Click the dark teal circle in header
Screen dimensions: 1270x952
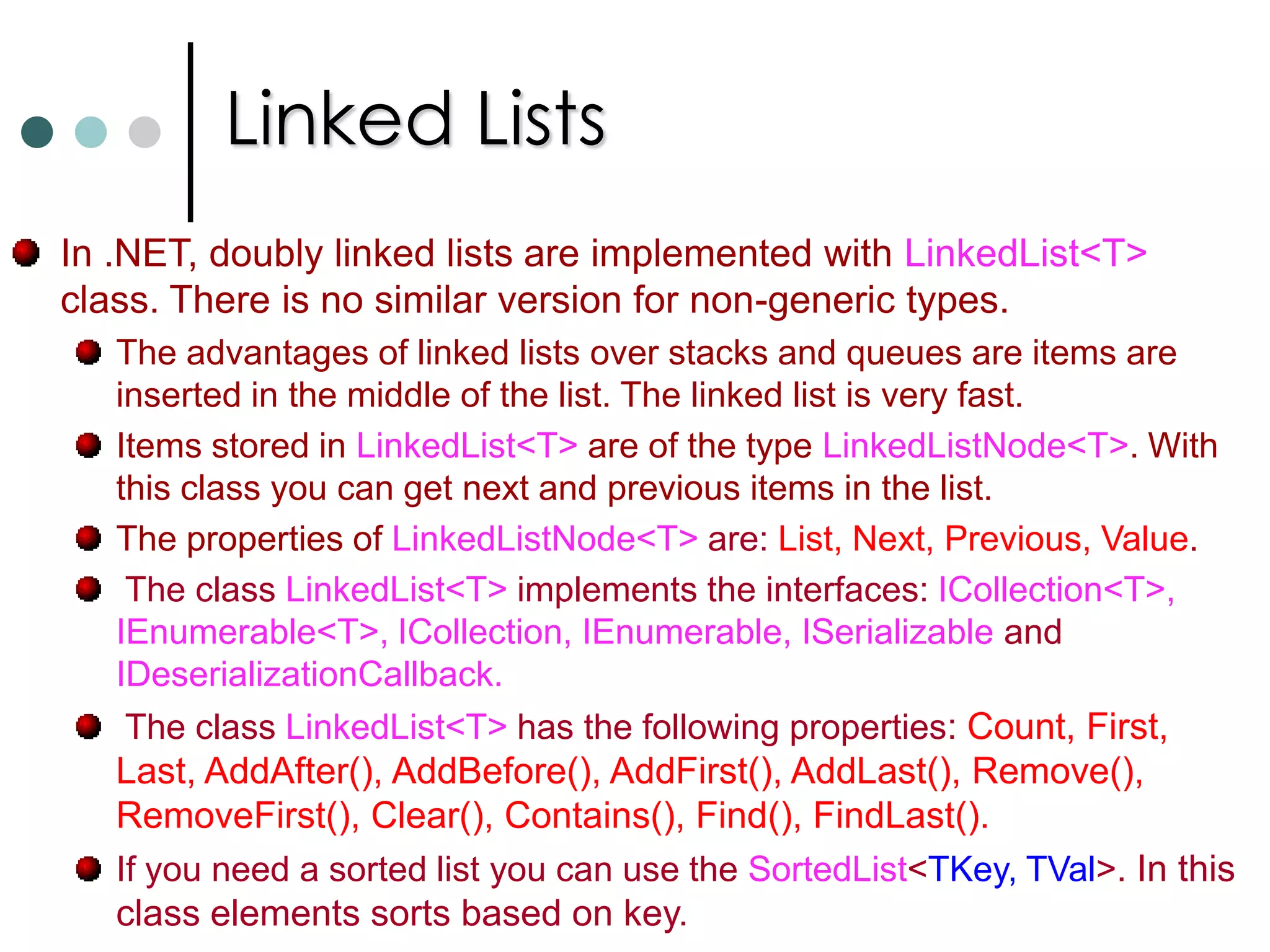coord(37,132)
